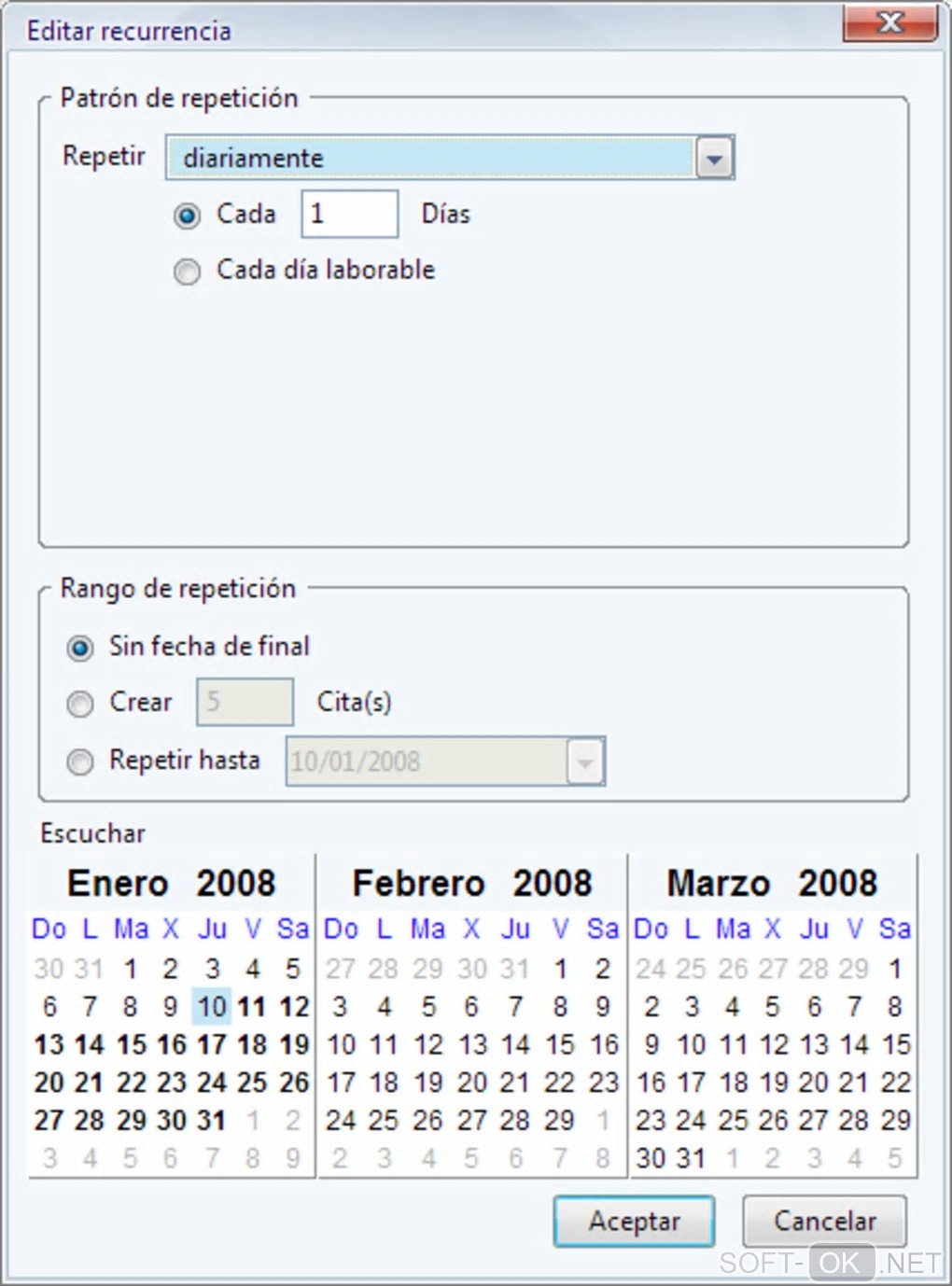Image resolution: width=952 pixels, height=1286 pixels.
Task: Select the 'Cada' days radio button
Action: (188, 217)
